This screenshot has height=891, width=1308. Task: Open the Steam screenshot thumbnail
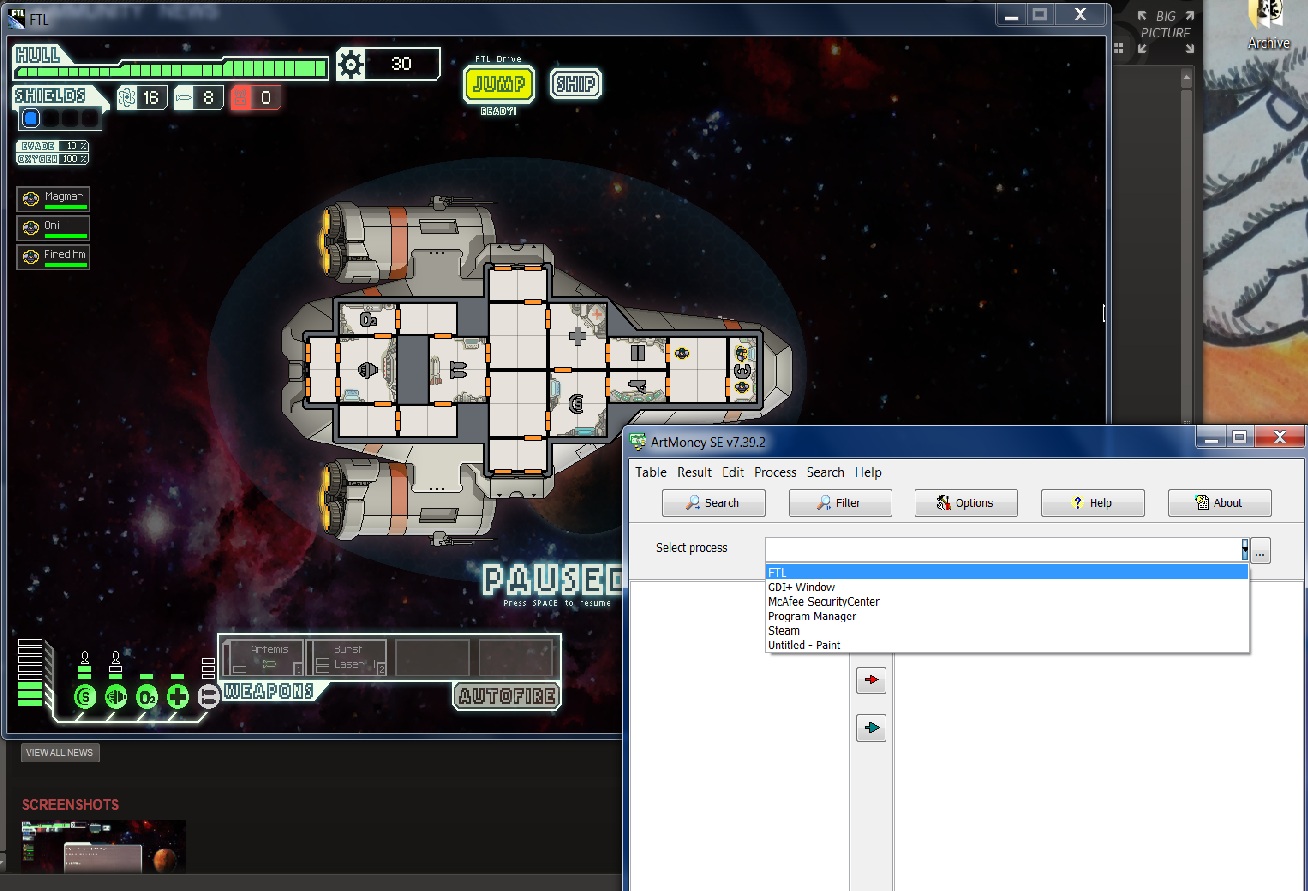click(x=103, y=846)
